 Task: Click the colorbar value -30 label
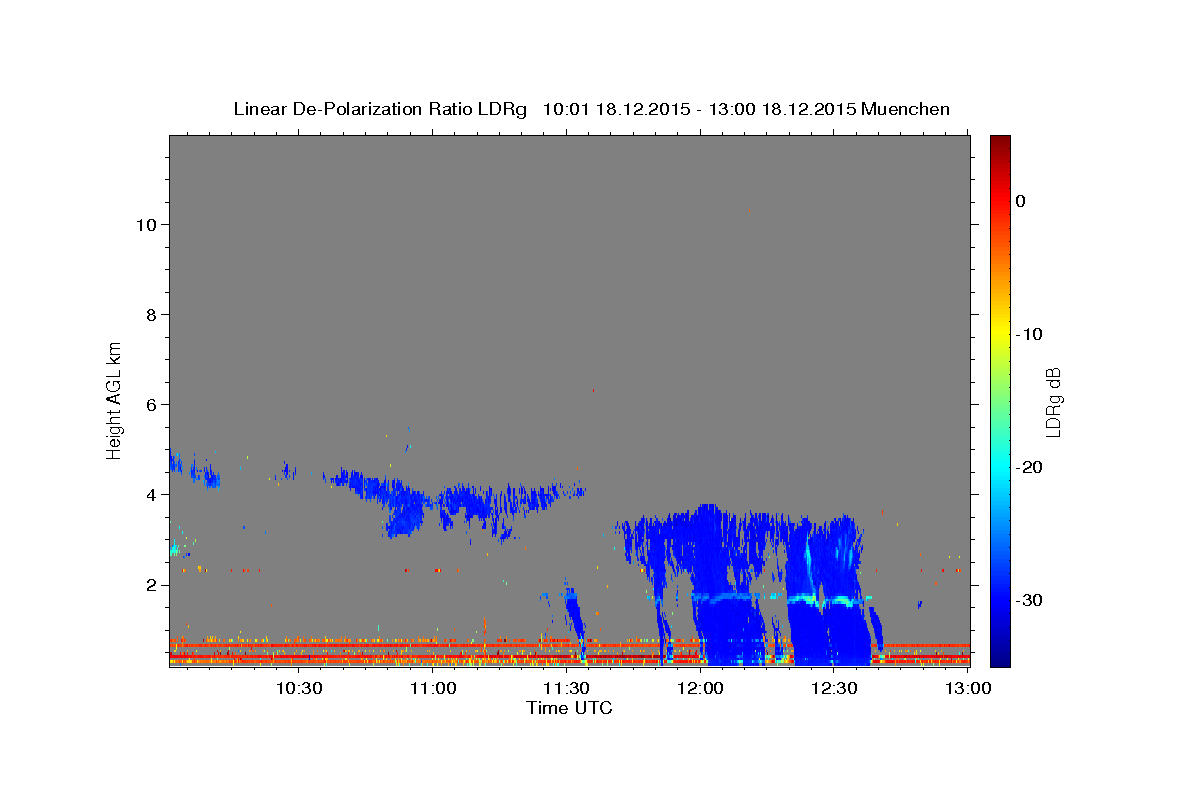coord(1029,600)
